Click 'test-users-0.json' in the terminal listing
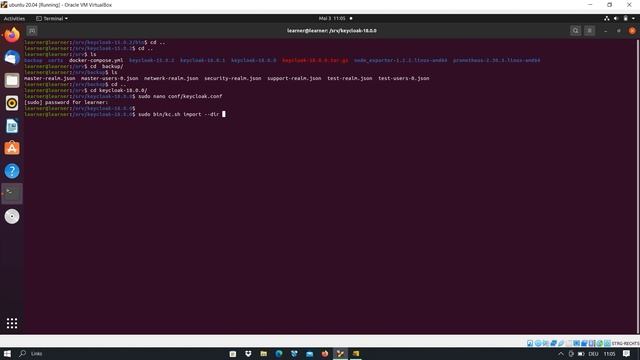 (404, 78)
